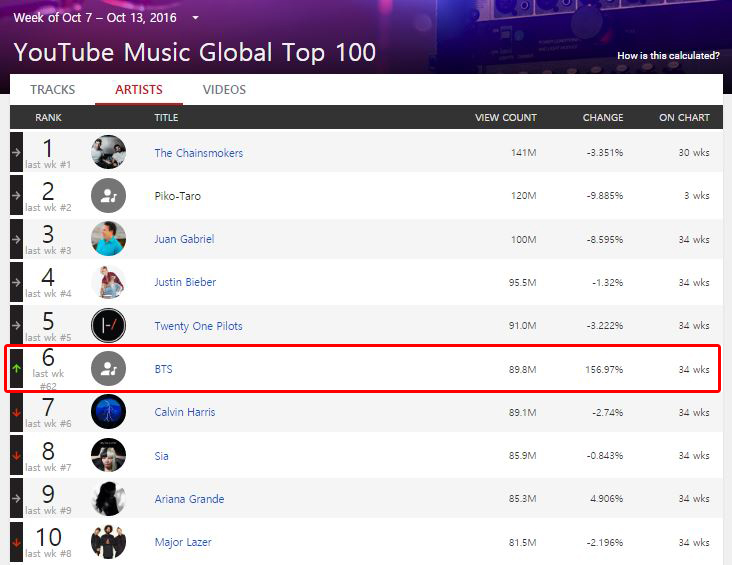Open The Chainsmokers artist link
This screenshot has height=565, width=732.
(199, 153)
